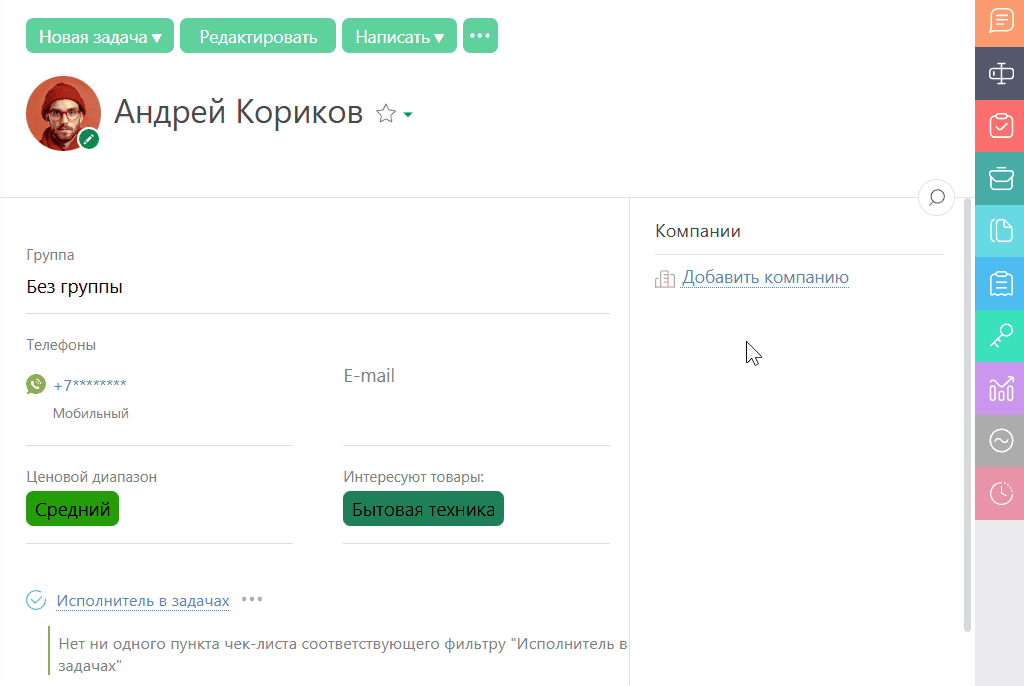Click the green key icon in sidebar
Viewport: 1024px width, 686px height.
click(1000, 336)
